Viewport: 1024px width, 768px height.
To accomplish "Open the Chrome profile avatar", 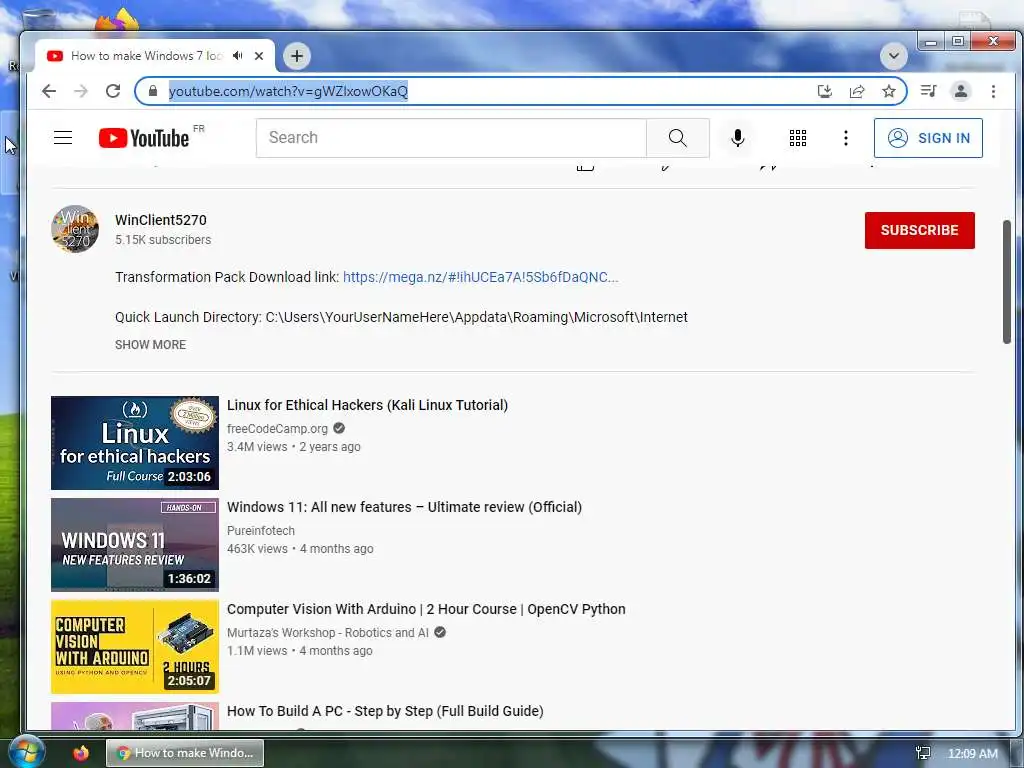I will 961,91.
